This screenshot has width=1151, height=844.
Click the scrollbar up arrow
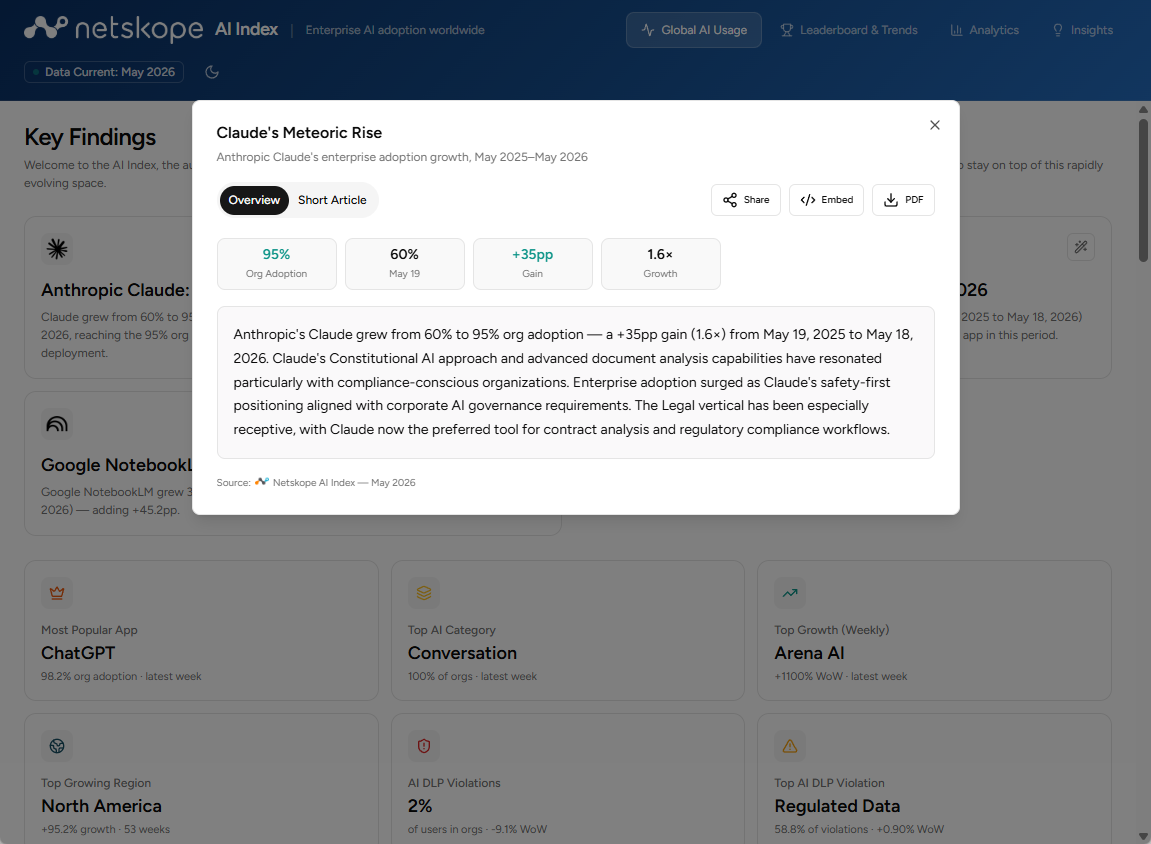(x=1143, y=109)
